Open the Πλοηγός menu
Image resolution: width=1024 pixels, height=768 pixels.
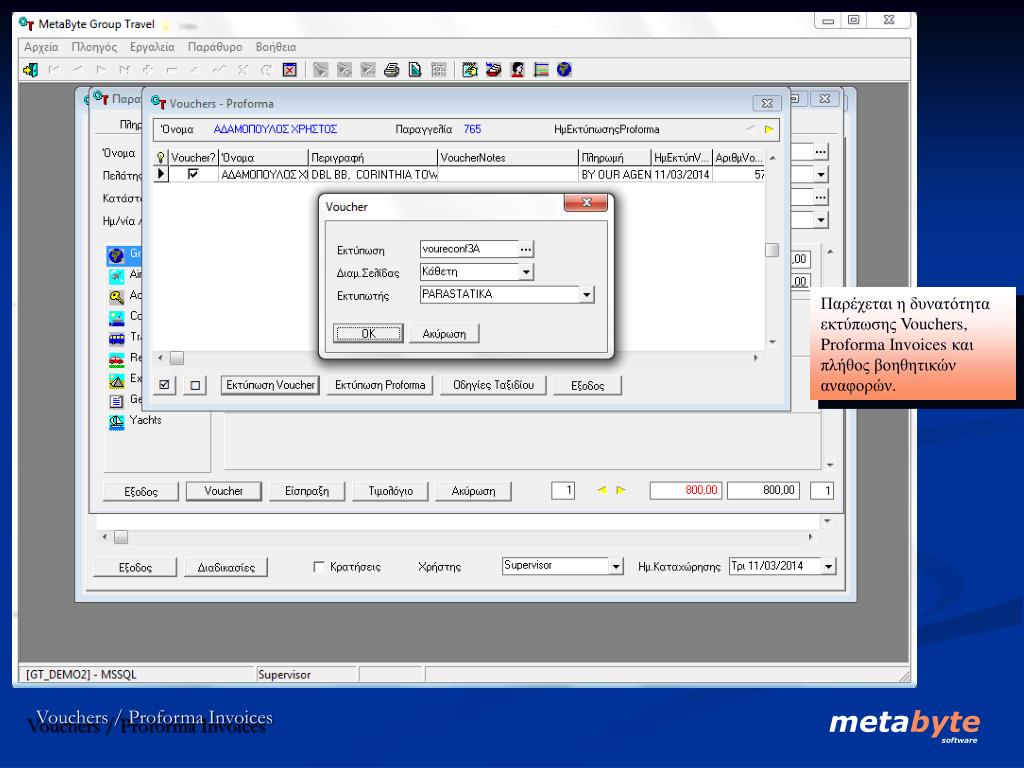tap(94, 47)
